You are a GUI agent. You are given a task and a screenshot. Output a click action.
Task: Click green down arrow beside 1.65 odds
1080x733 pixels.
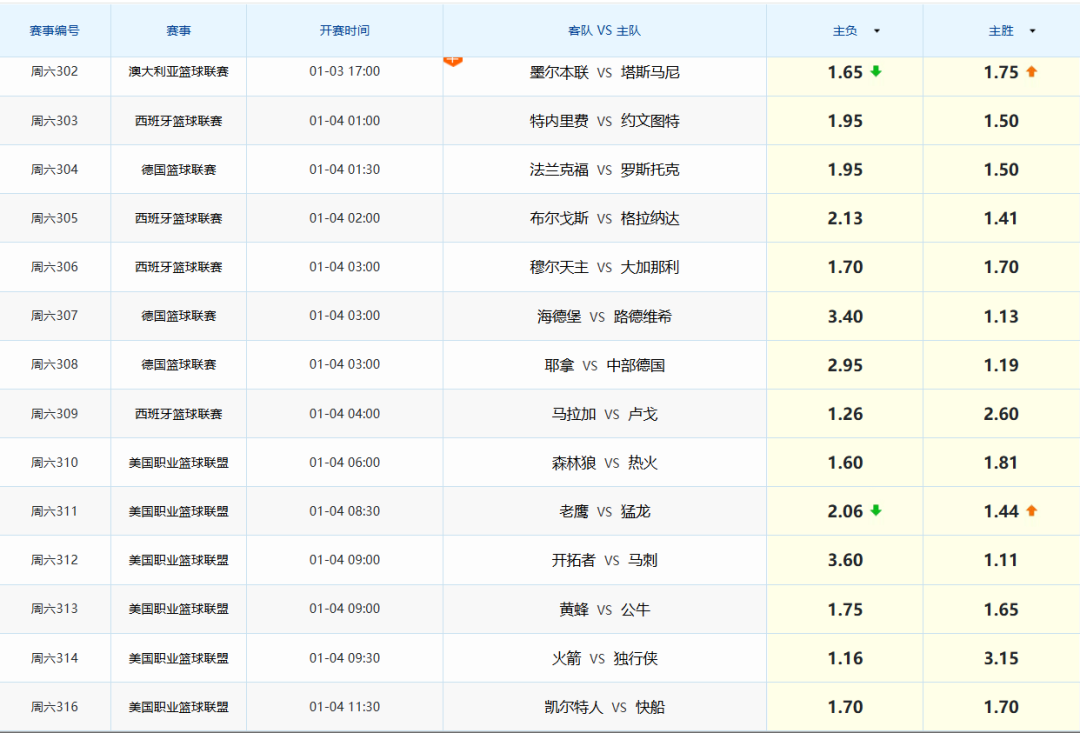pyautogui.click(x=875, y=71)
